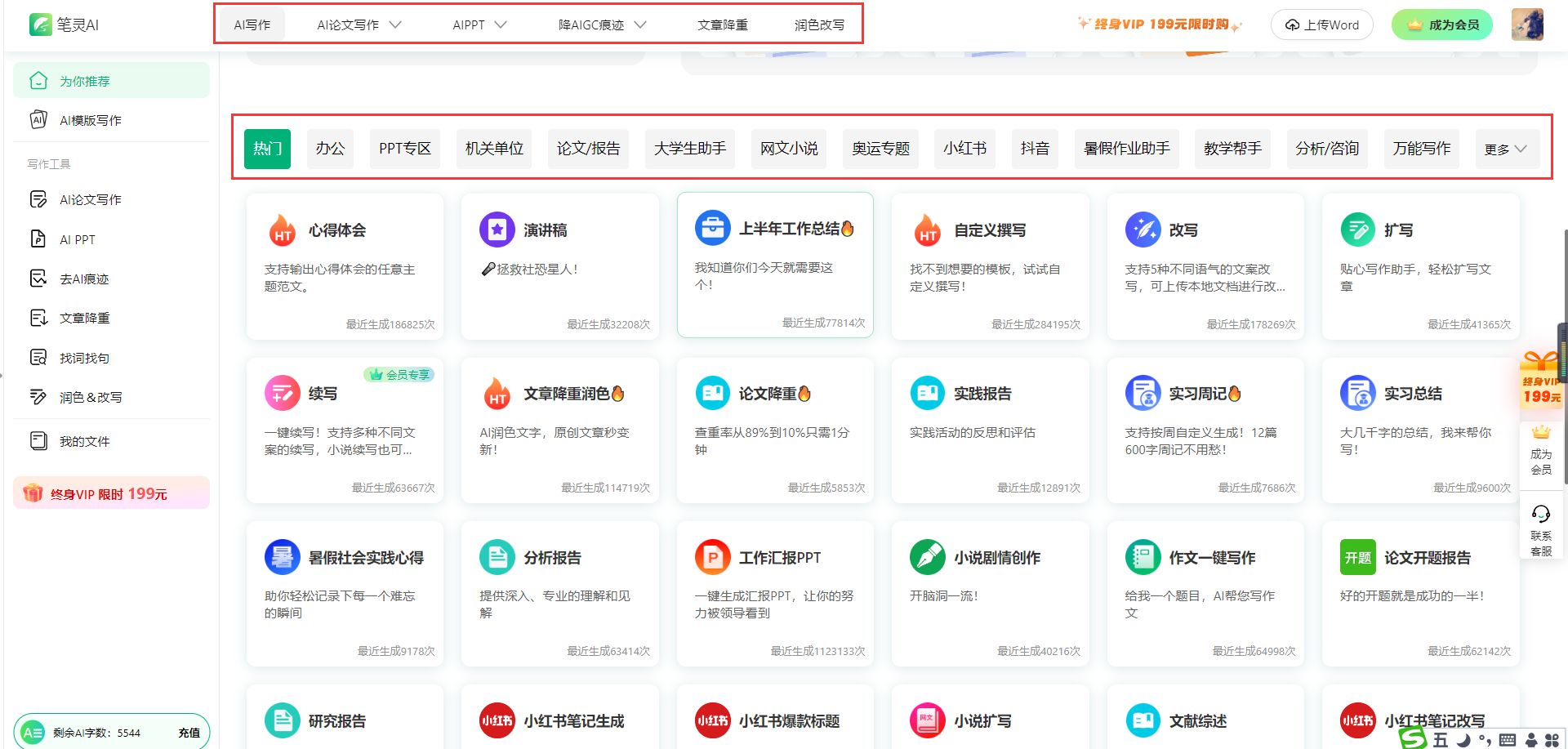Open the 实践报告 card title

click(982, 394)
